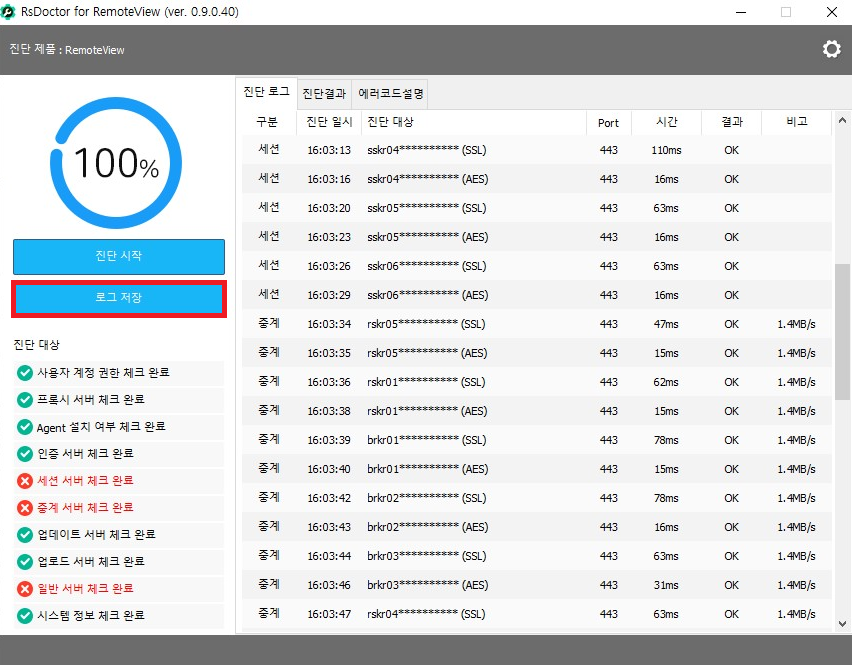Click red X icon beside 중계 서버 체크
The width and height of the screenshot is (852, 665).
tap(25, 508)
